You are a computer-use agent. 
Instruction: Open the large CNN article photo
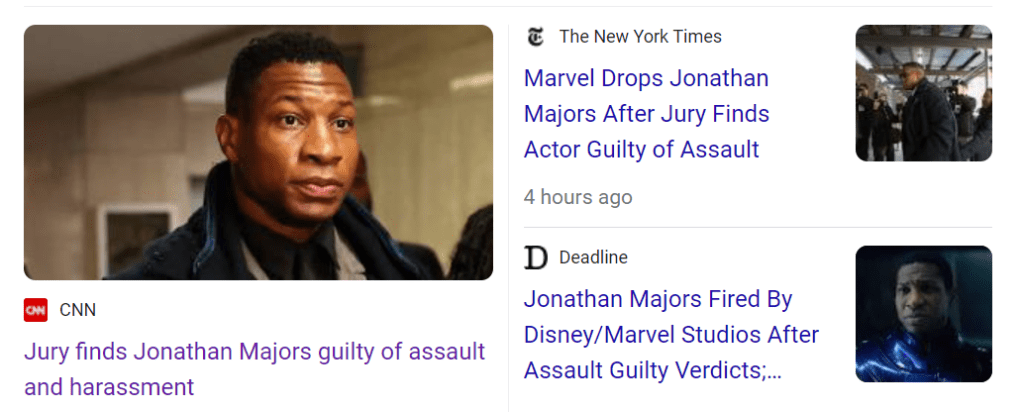click(x=258, y=152)
